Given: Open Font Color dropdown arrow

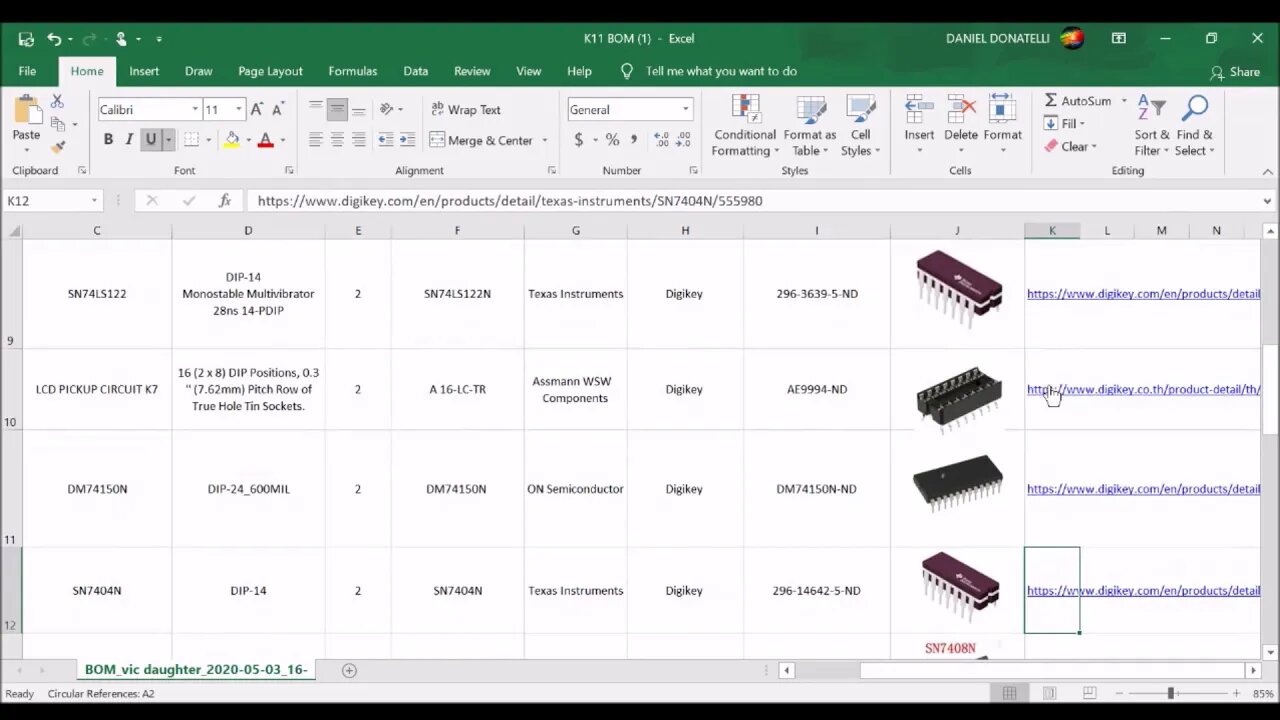Looking at the screenshot, I should click(x=282, y=140).
